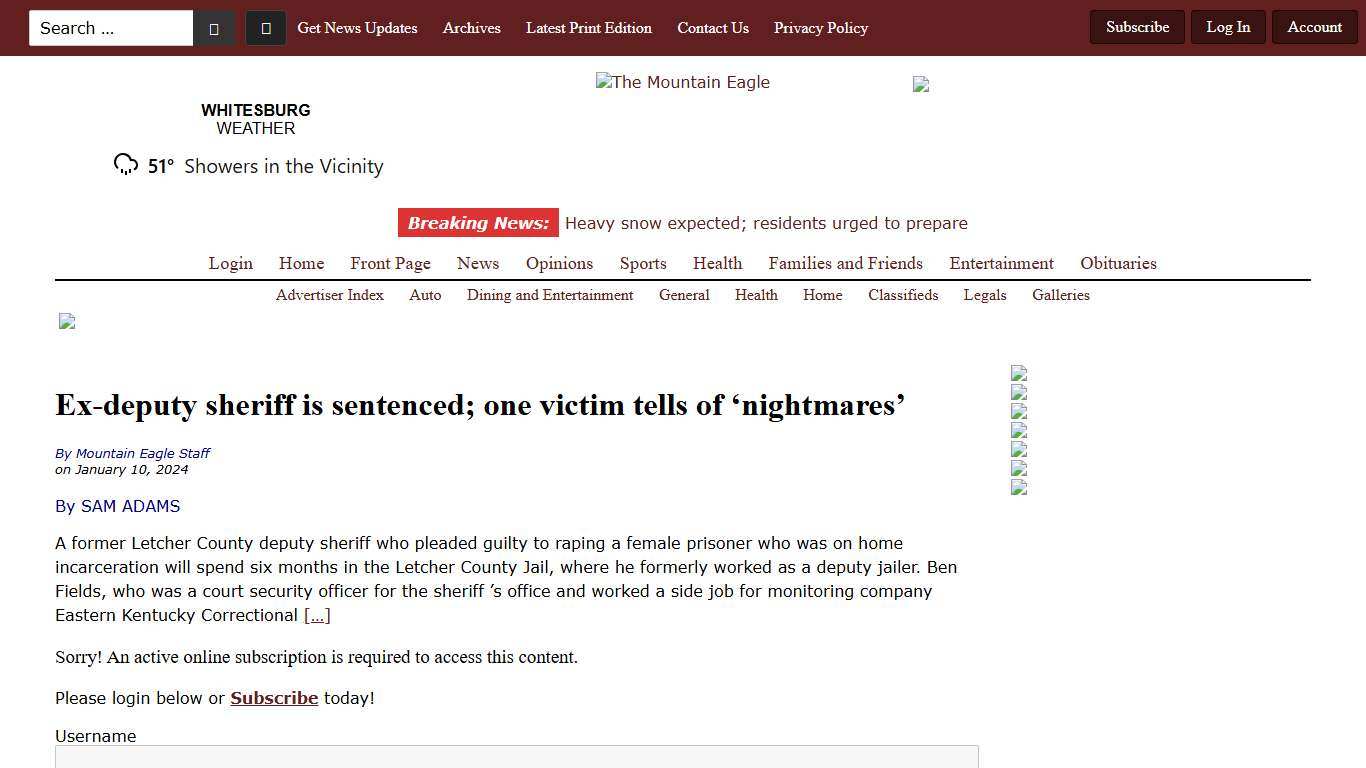Image resolution: width=1366 pixels, height=768 pixels.
Task: Click the last sidebar thumbnail icon
Action: pyautogui.click(x=1019, y=487)
